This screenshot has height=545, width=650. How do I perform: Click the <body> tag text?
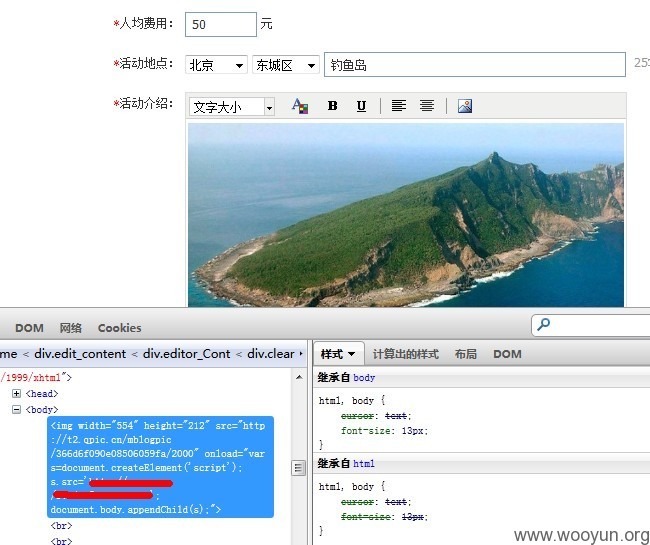[x=42, y=409]
